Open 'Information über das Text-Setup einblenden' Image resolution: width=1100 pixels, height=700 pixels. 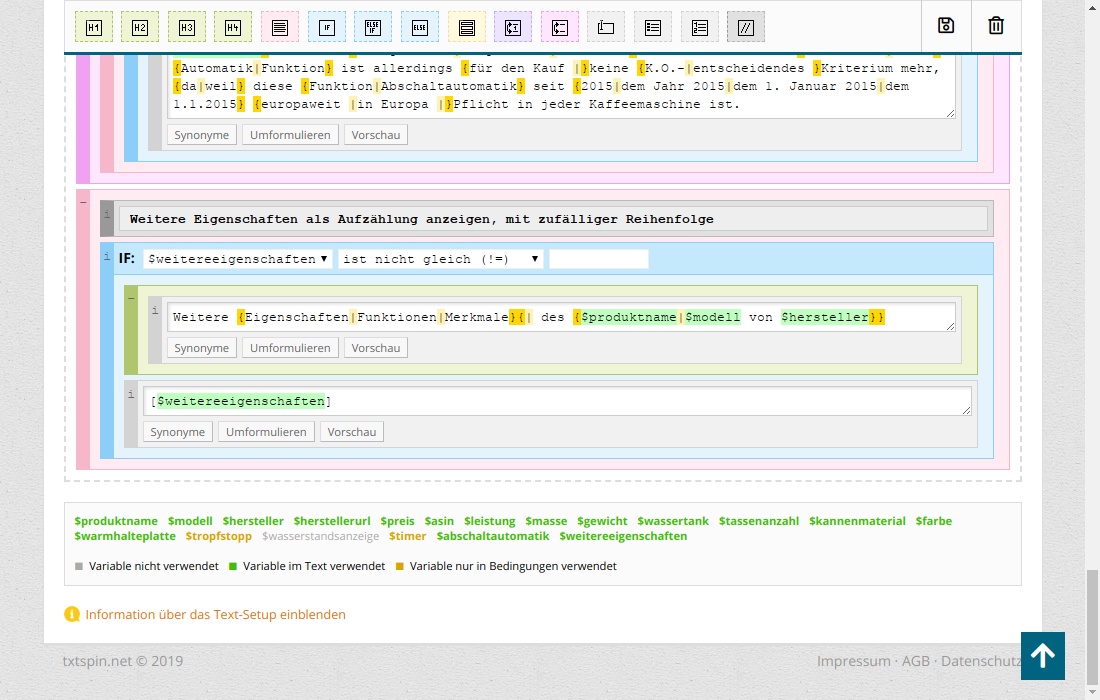coord(215,615)
